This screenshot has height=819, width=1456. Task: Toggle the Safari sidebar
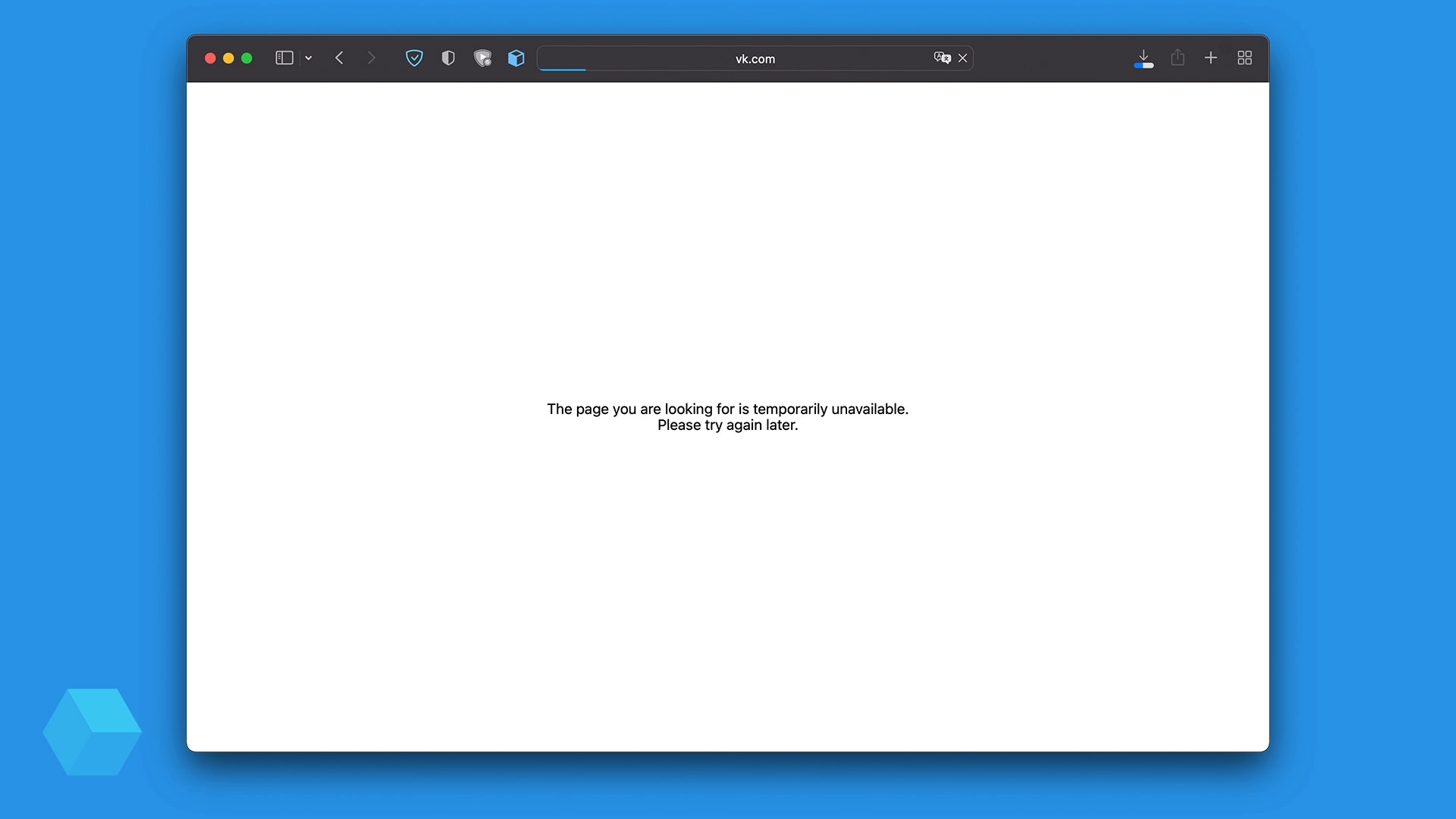(284, 58)
